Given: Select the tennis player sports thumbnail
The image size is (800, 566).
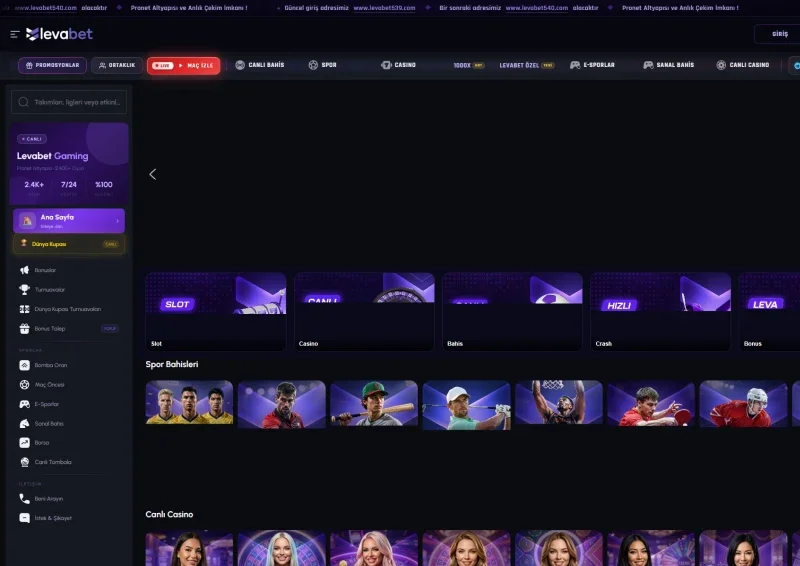Looking at the screenshot, I should tap(282, 404).
